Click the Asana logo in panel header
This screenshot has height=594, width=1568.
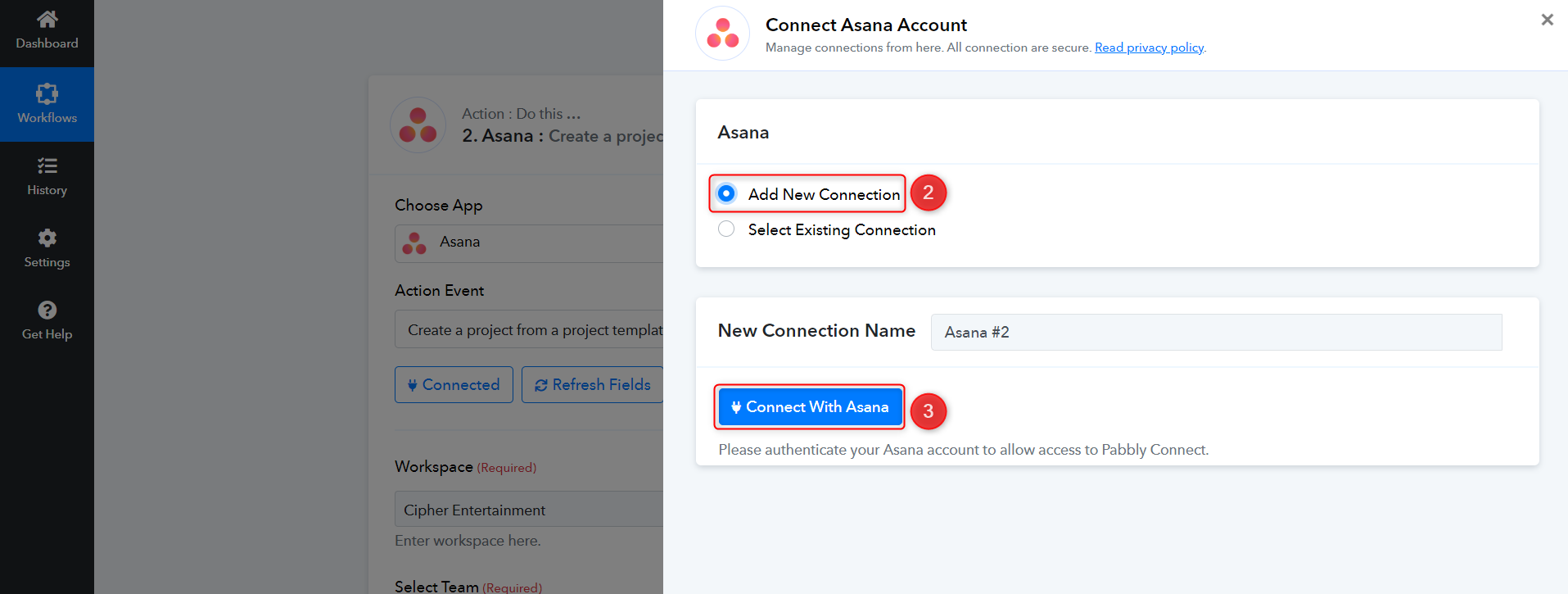722,34
